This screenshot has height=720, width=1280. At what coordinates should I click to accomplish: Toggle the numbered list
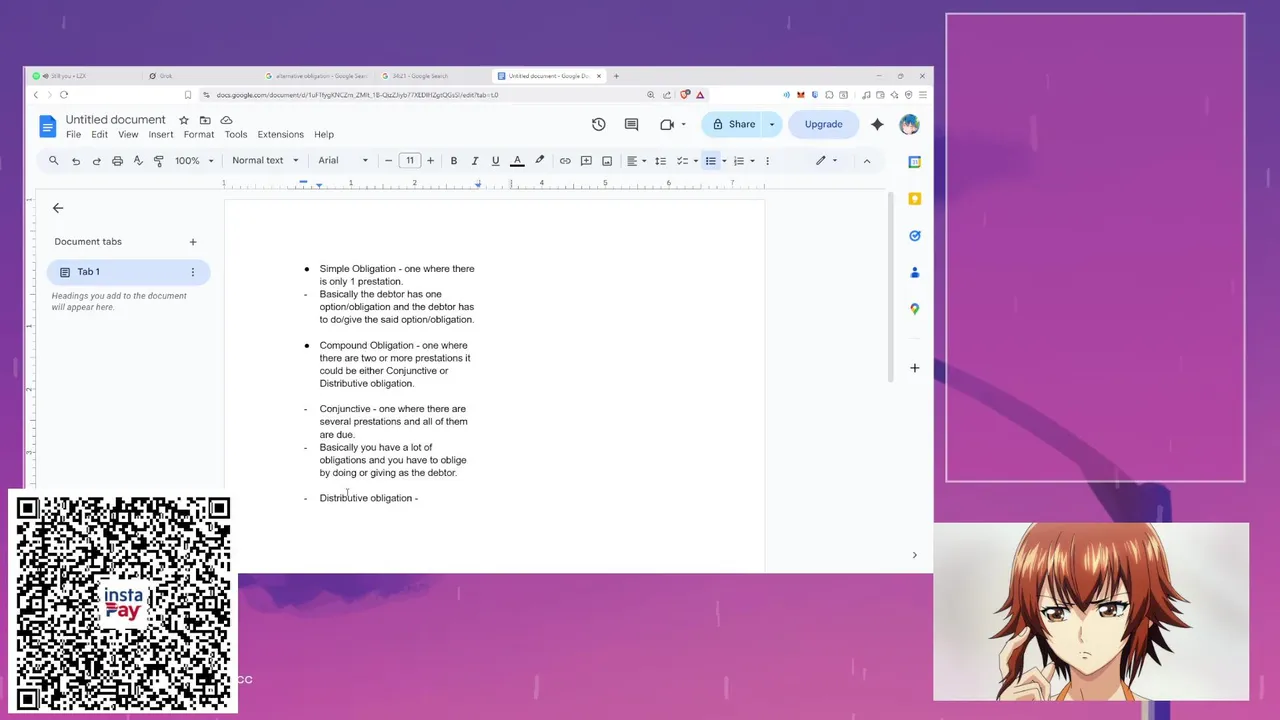(739, 161)
